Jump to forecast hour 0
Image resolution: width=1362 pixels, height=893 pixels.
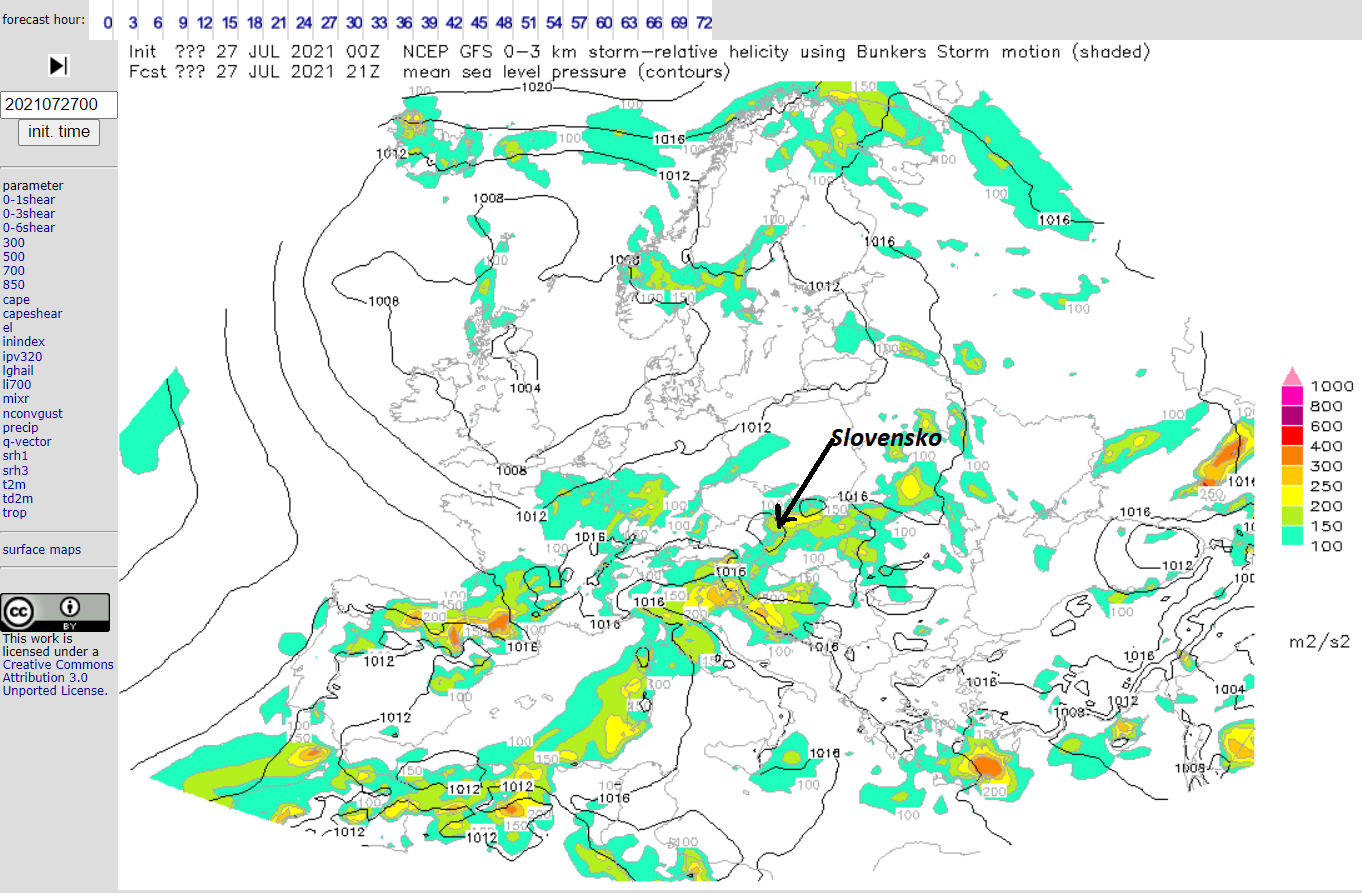pyautogui.click(x=107, y=21)
